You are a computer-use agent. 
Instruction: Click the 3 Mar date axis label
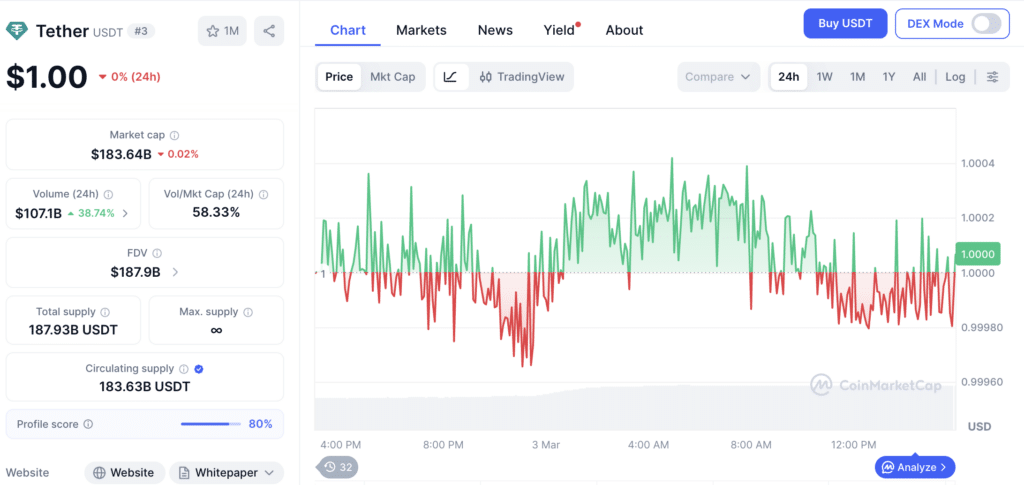(x=546, y=445)
